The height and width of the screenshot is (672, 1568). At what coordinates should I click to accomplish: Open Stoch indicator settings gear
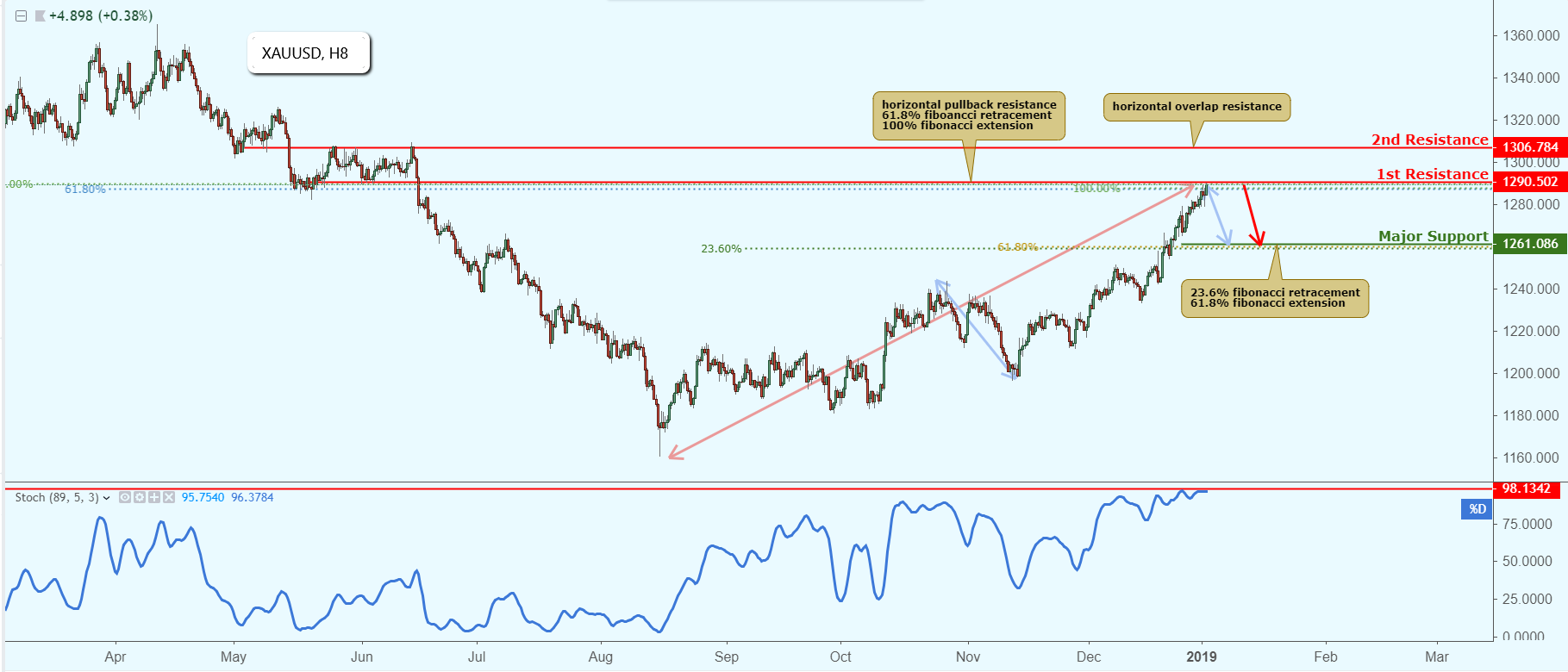[x=140, y=497]
